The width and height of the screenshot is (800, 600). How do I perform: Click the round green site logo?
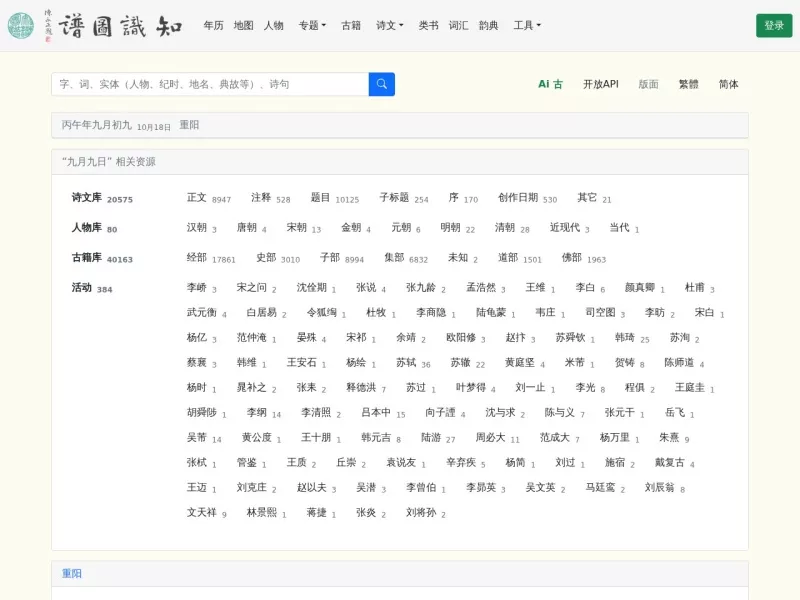tap(21, 26)
